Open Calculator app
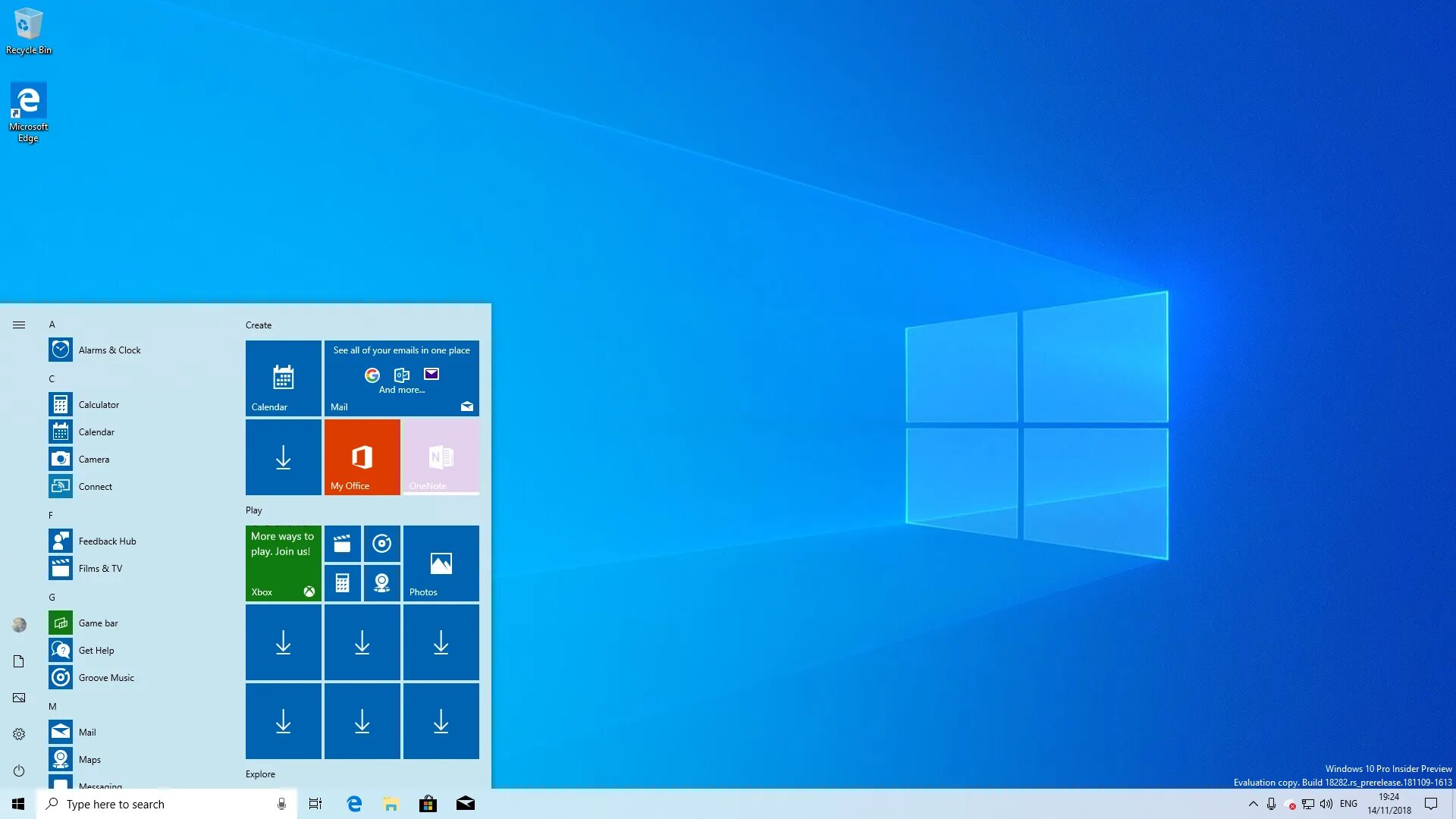 pyautogui.click(x=98, y=404)
